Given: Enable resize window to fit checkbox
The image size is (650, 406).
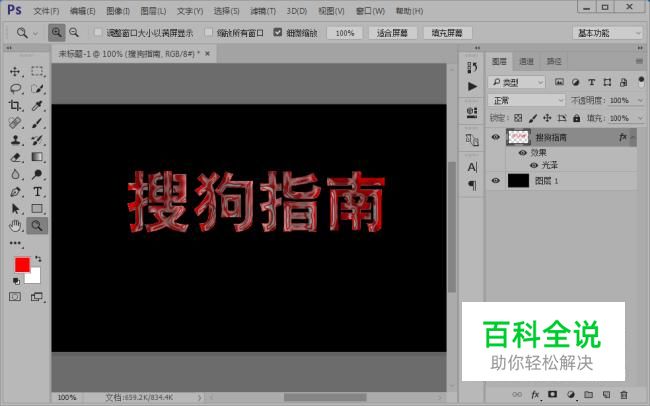Looking at the screenshot, I should pyautogui.click(x=98, y=32).
